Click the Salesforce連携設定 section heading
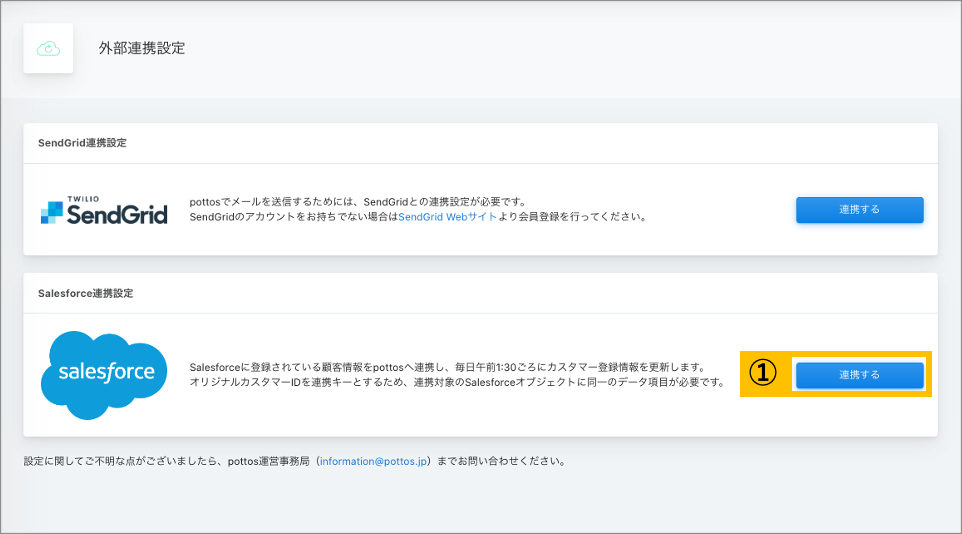962x534 pixels. (x=85, y=293)
